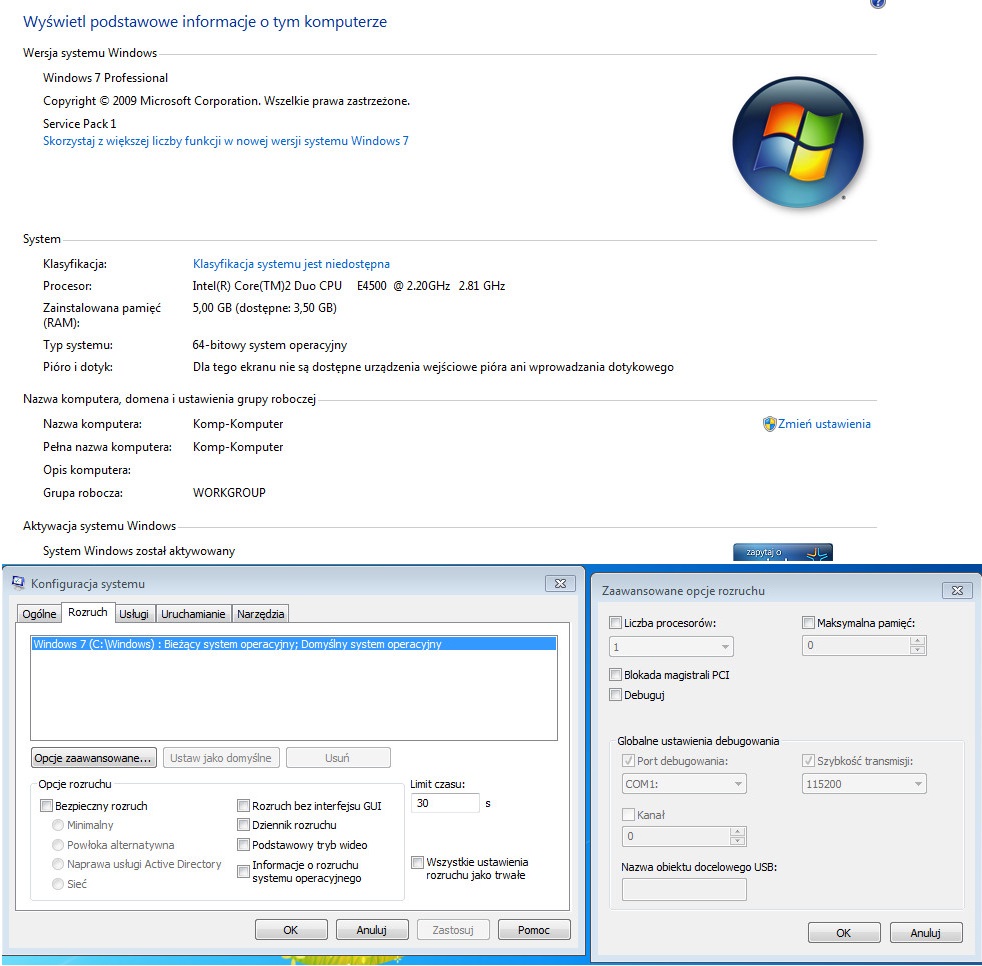
Task: Click the 'zapytaj o' genuine software badge
Action: tap(783, 552)
